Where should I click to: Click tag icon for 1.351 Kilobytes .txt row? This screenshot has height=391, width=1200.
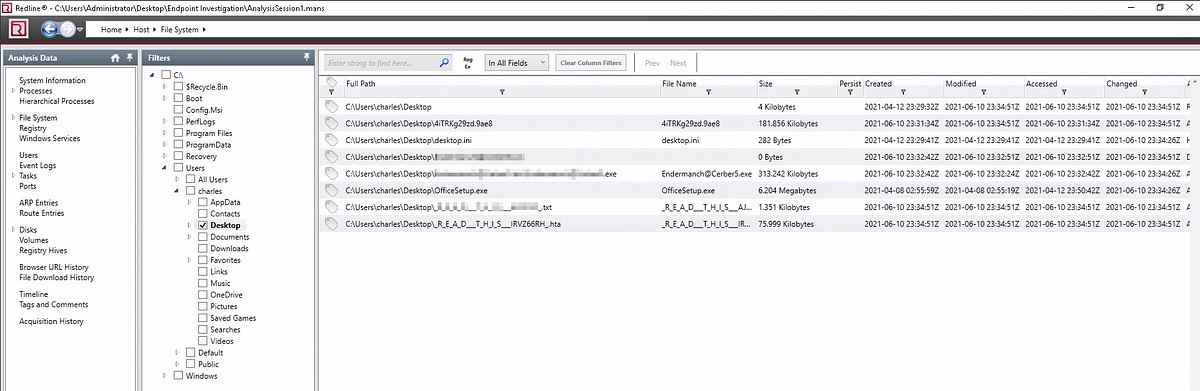331,207
